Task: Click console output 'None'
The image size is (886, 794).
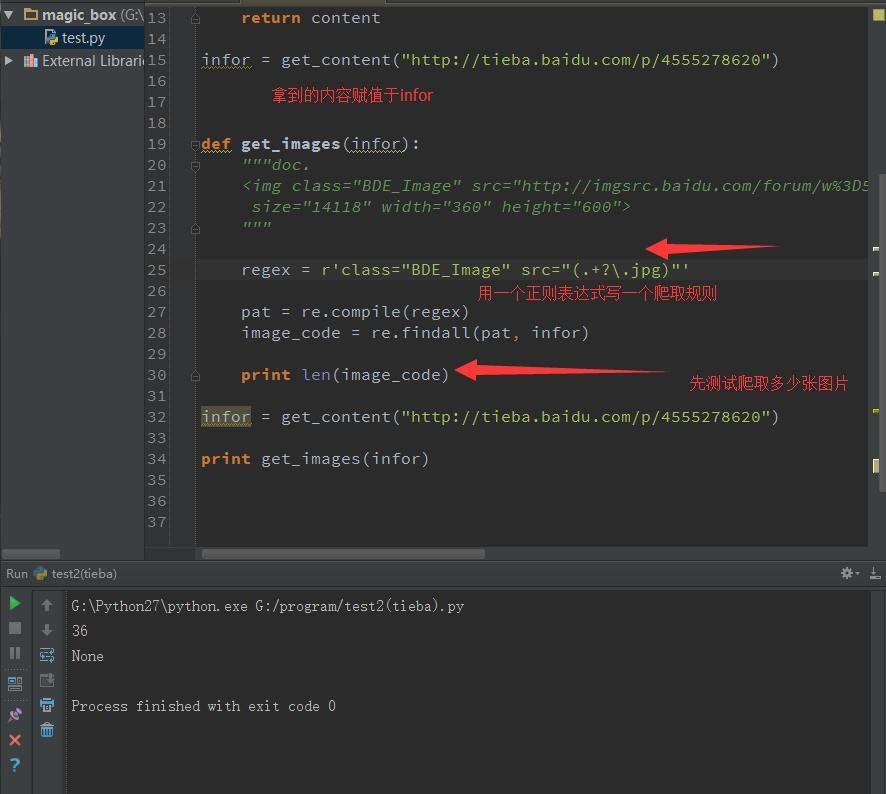Action: tap(87, 656)
